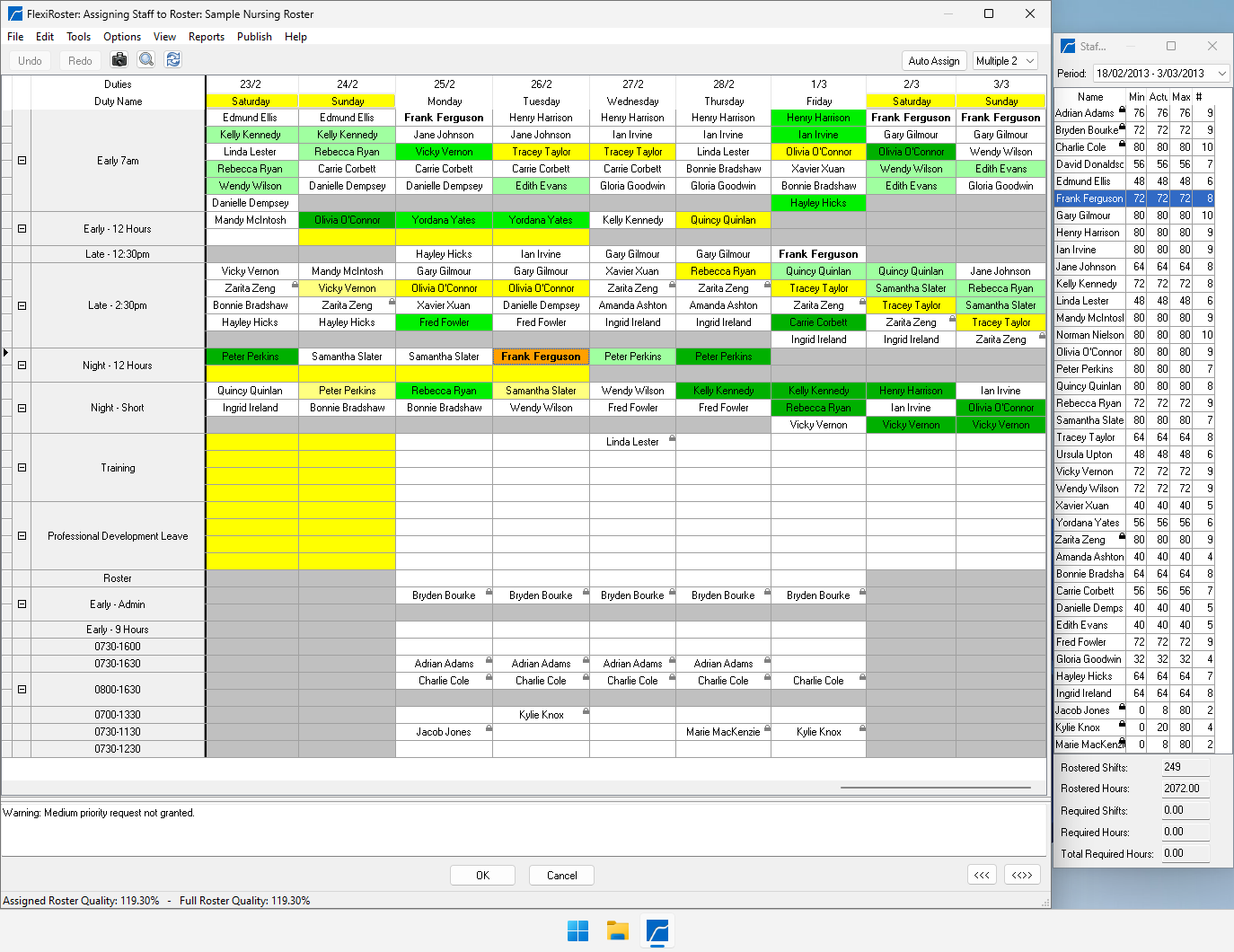Select Frank Ferguson row in staff list
This screenshot has height=952, width=1234.
(1089, 198)
